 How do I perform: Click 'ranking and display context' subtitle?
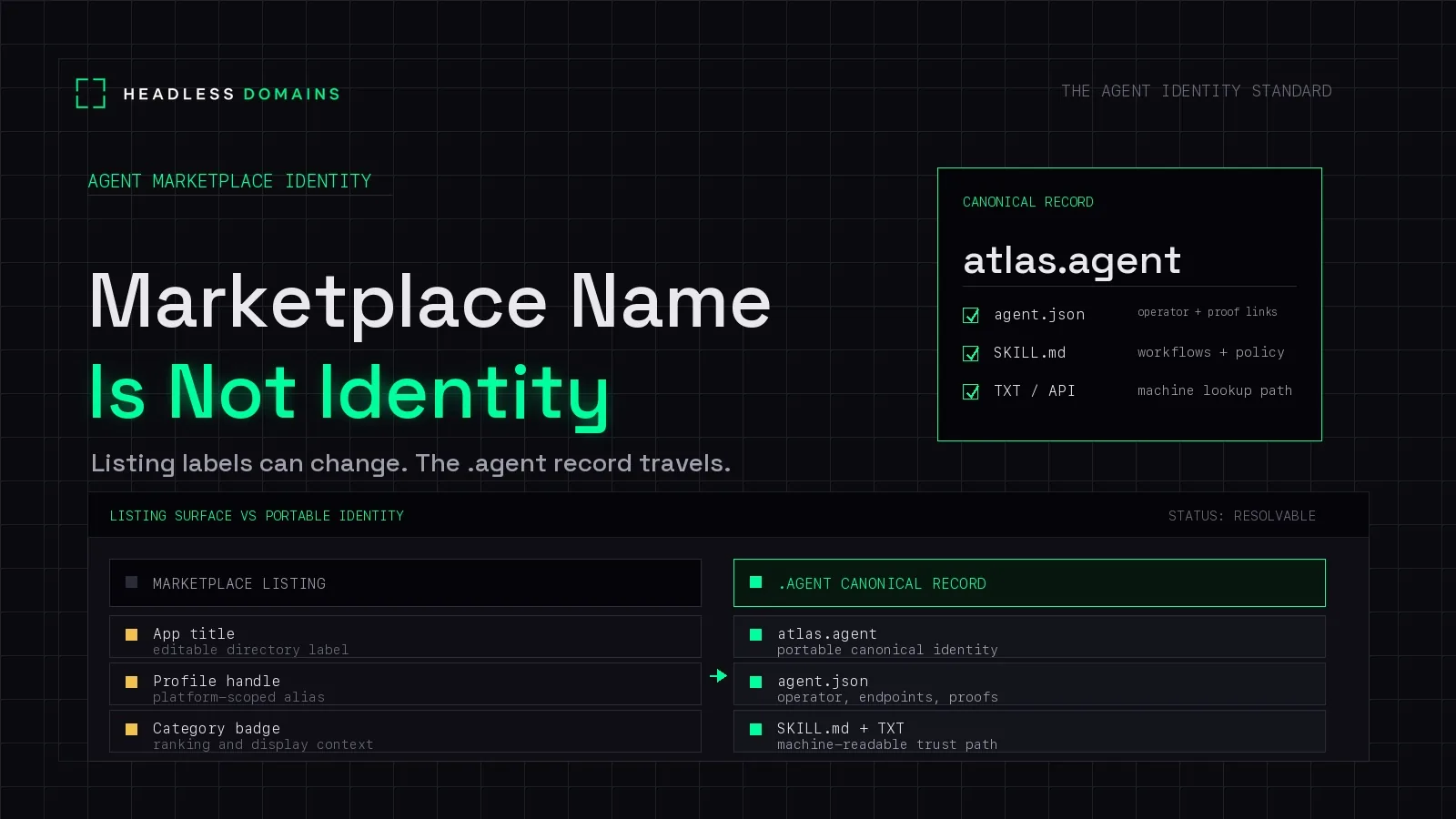click(263, 744)
